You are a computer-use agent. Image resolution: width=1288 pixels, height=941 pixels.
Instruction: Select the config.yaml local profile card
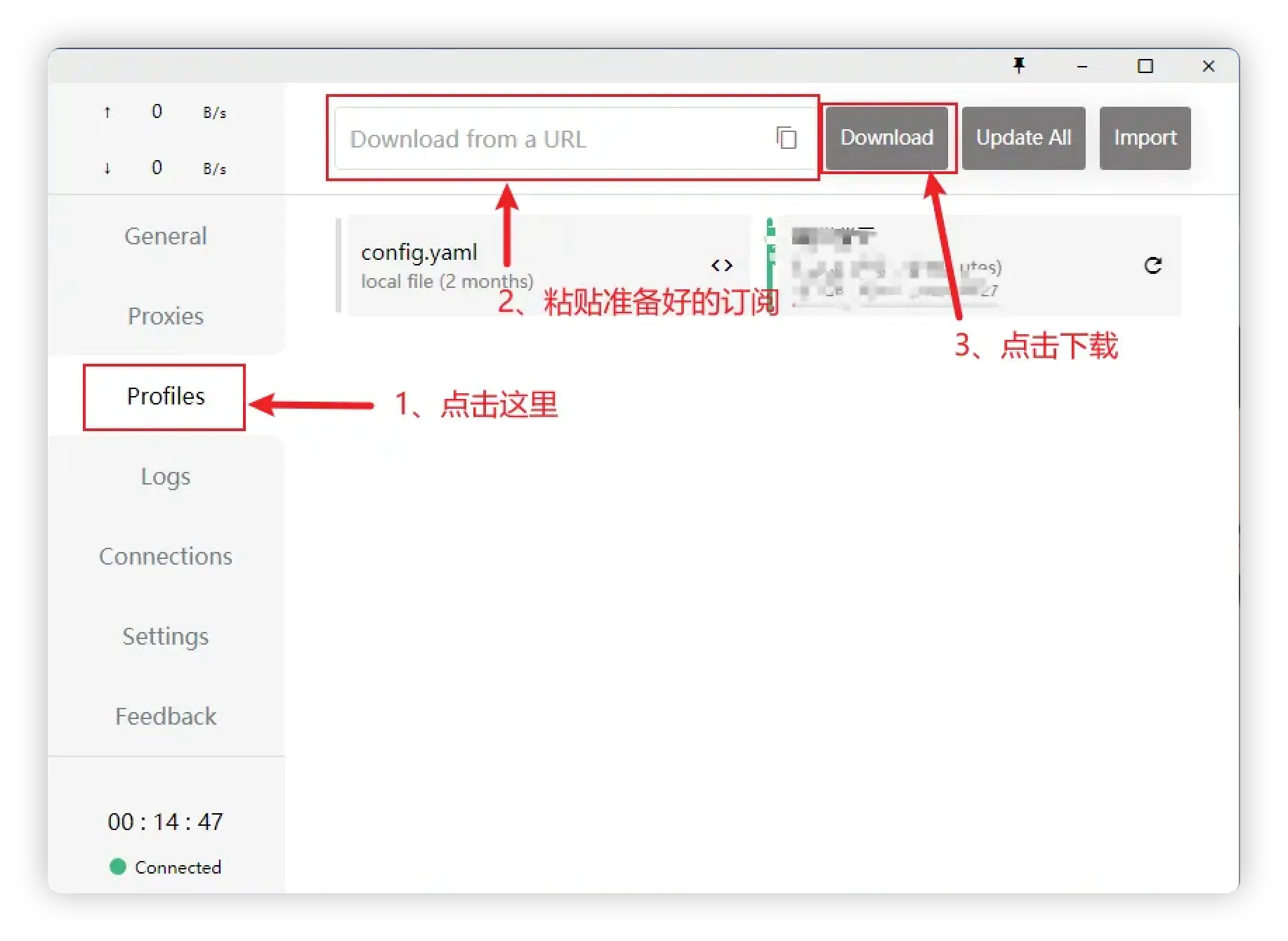click(492, 265)
